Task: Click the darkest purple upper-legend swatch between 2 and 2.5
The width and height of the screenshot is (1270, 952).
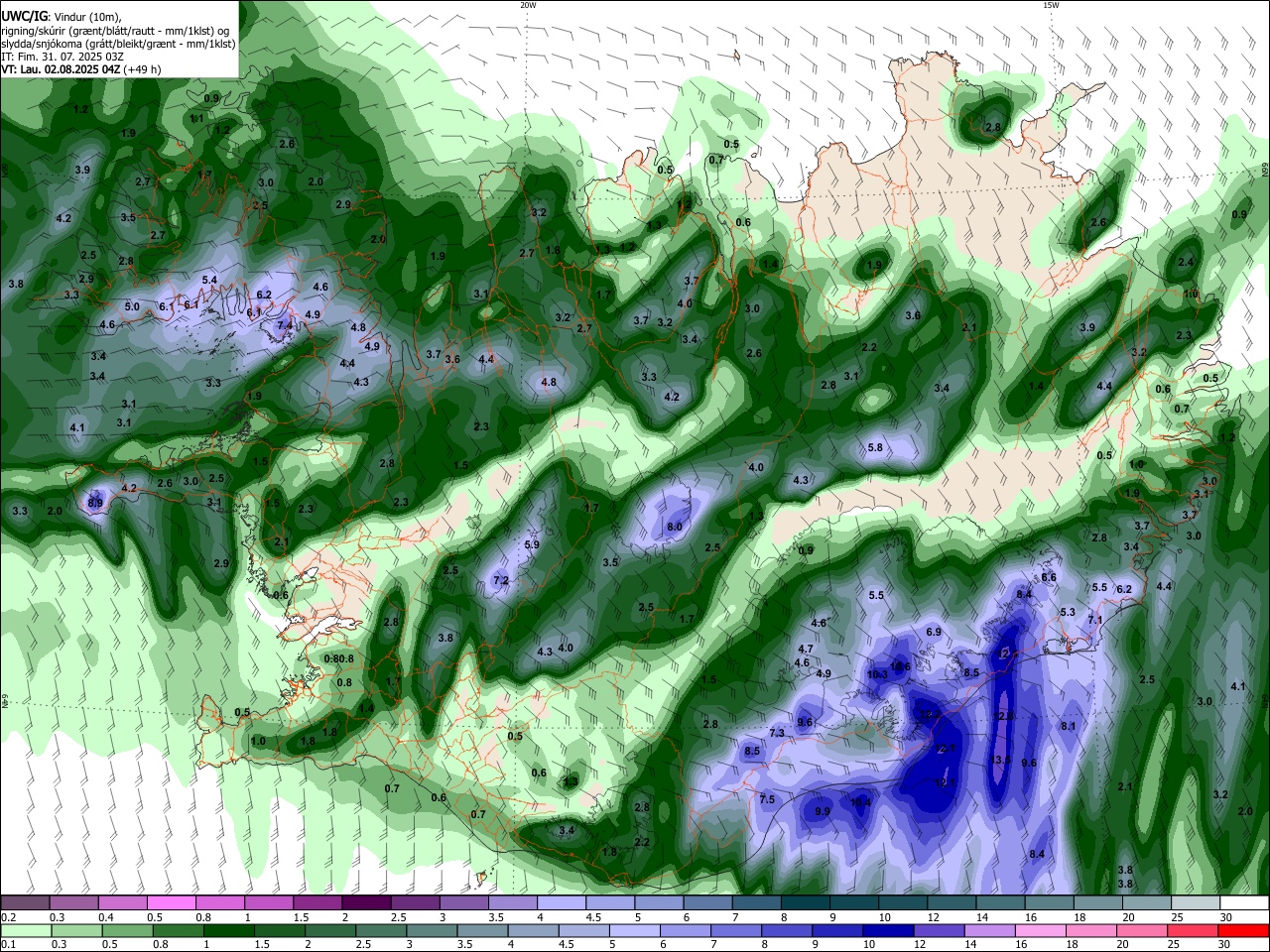Action: tap(365, 903)
